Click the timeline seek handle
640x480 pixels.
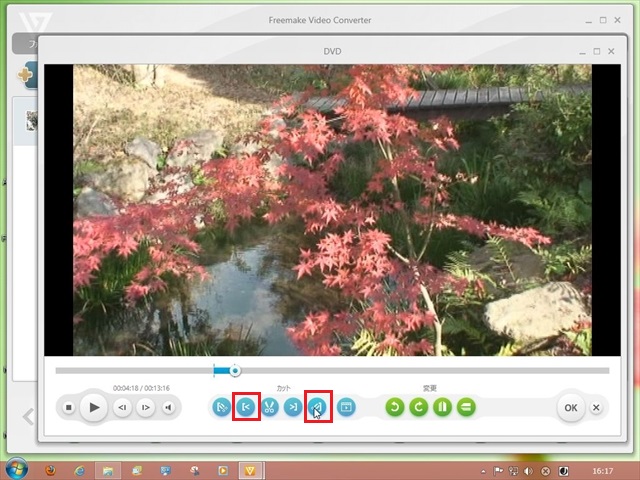pos(235,371)
